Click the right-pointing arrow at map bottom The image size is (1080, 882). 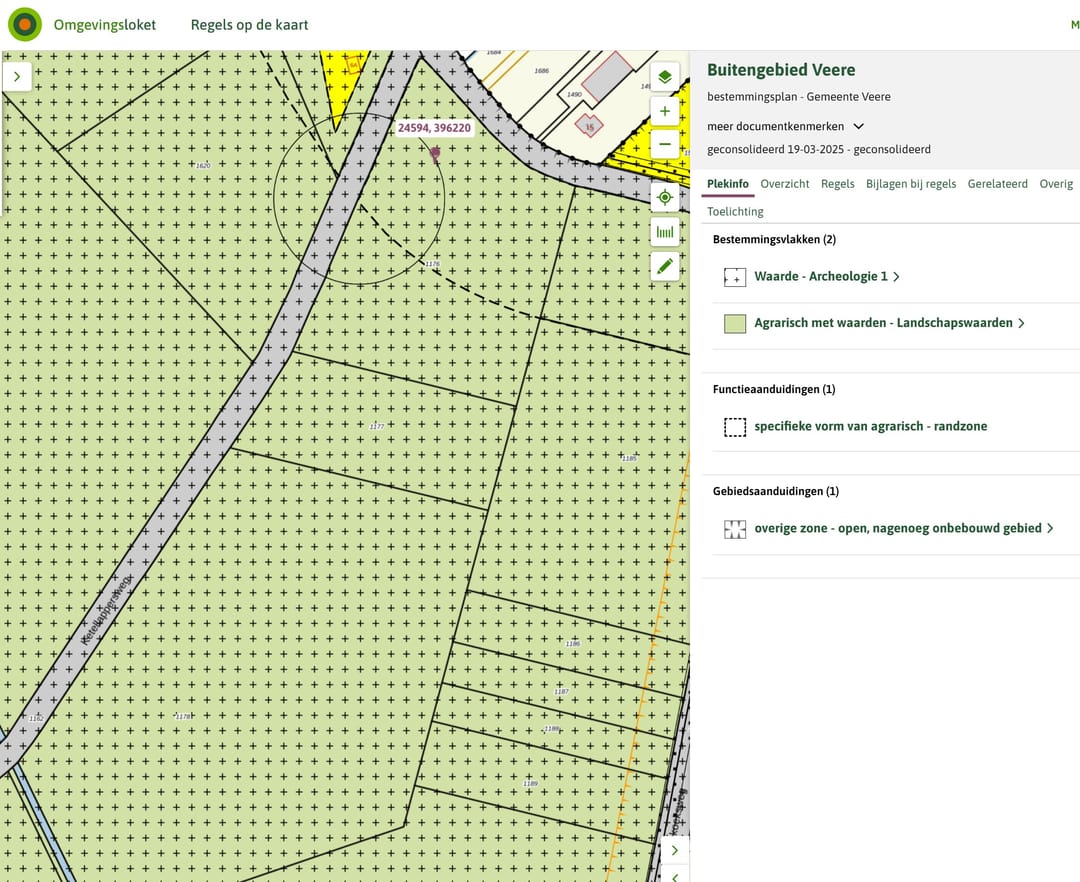click(x=675, y=850)
